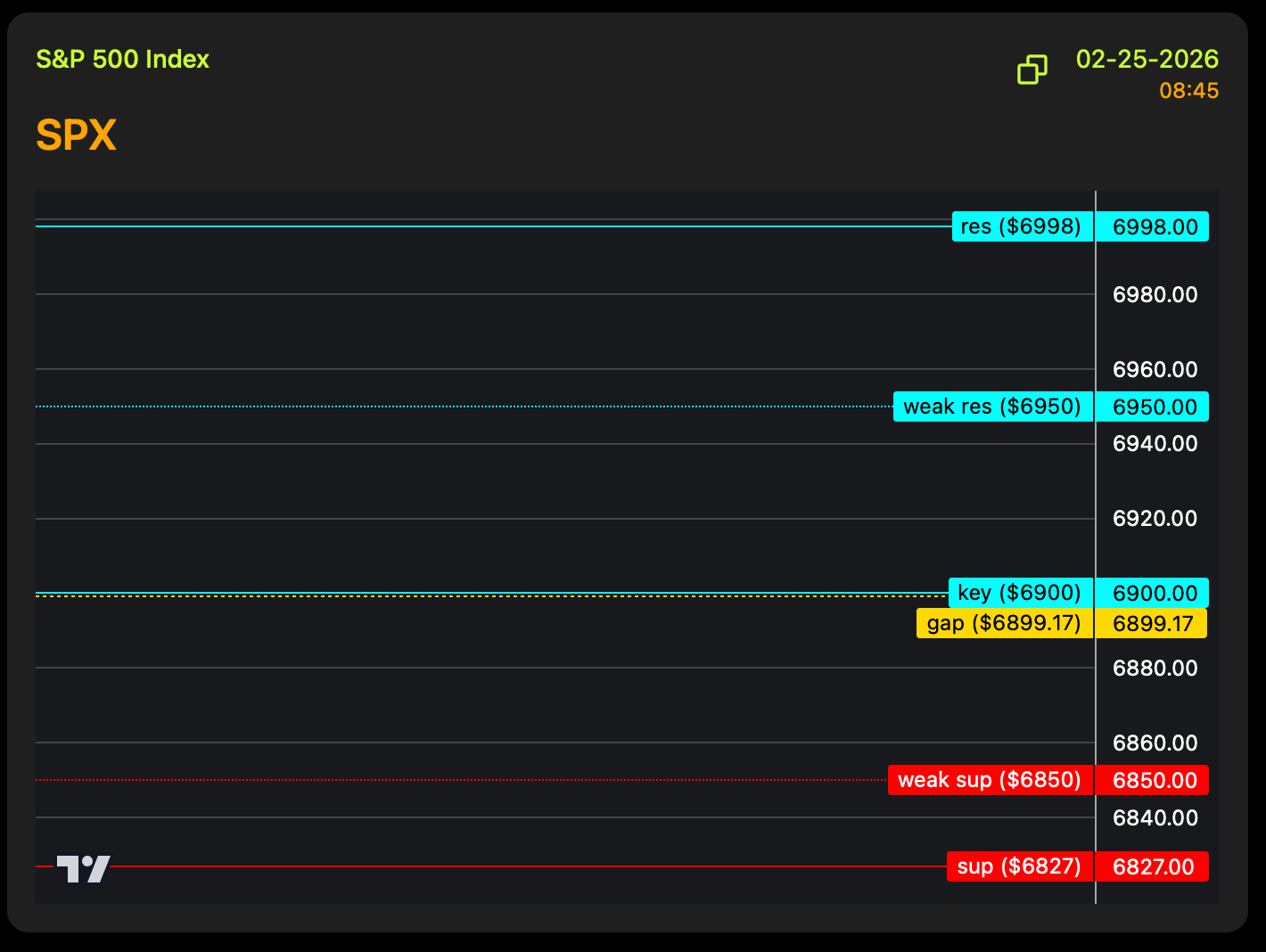This screenshot has width=1266, height=952.
Task: Click the copy/duplicate icon beside the date
Action: click(1032, 70)
